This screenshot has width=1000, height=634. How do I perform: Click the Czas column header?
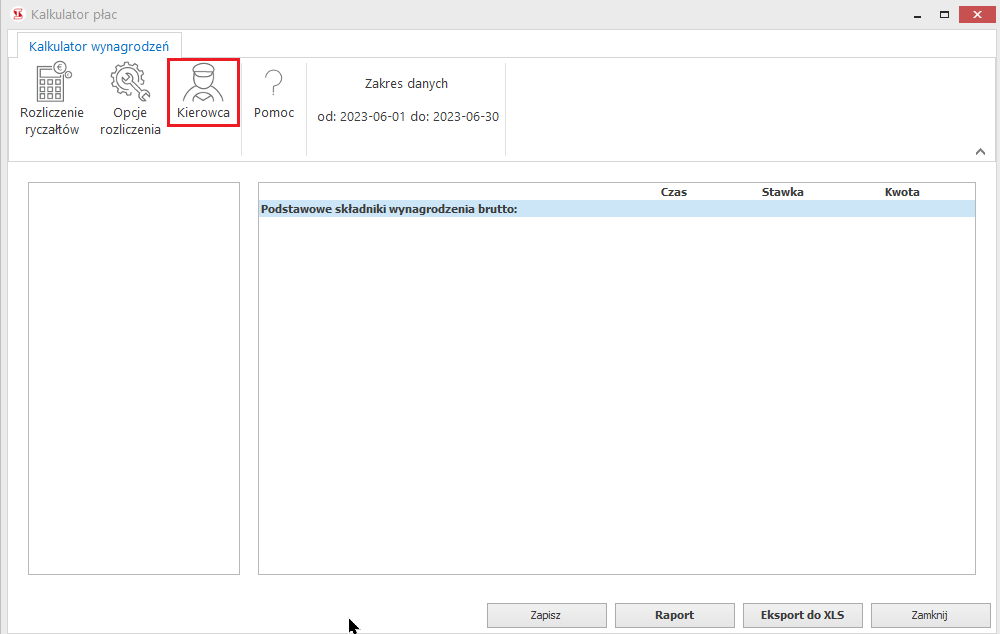coord(673,192)
